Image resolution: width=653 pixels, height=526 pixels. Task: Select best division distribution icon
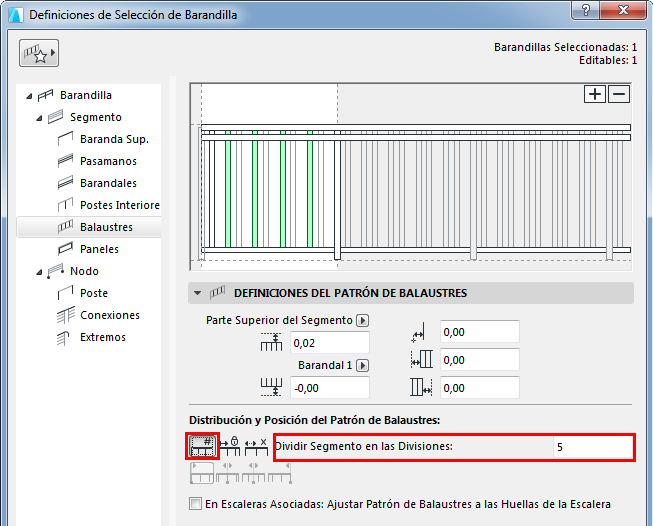(x=256, y=446)
